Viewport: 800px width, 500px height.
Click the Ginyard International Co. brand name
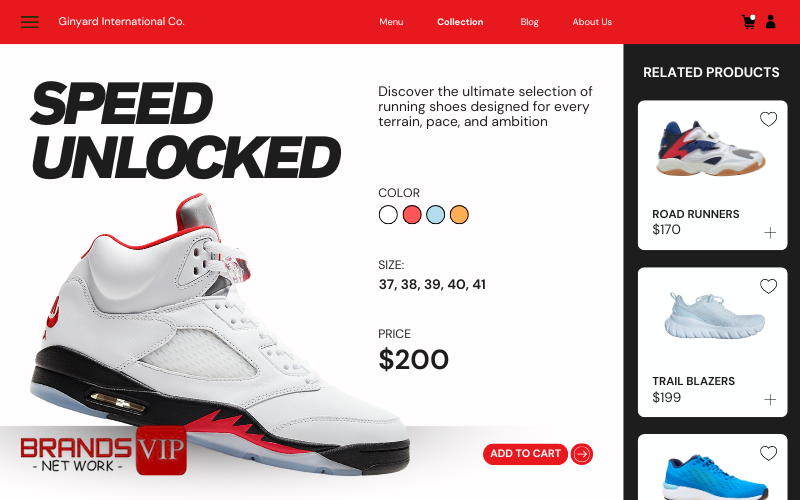coord(121,21)
